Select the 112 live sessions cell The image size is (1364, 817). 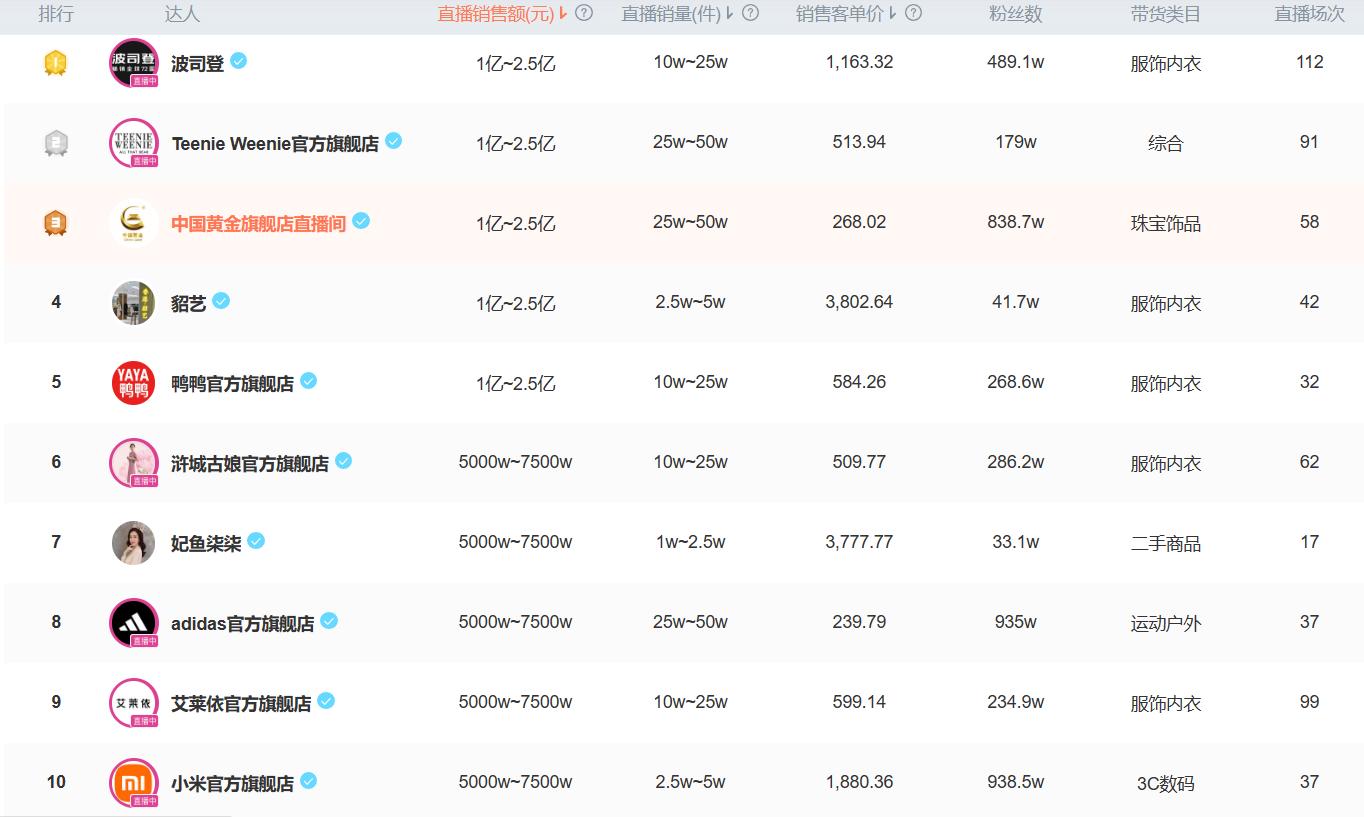click(1309, 62)
